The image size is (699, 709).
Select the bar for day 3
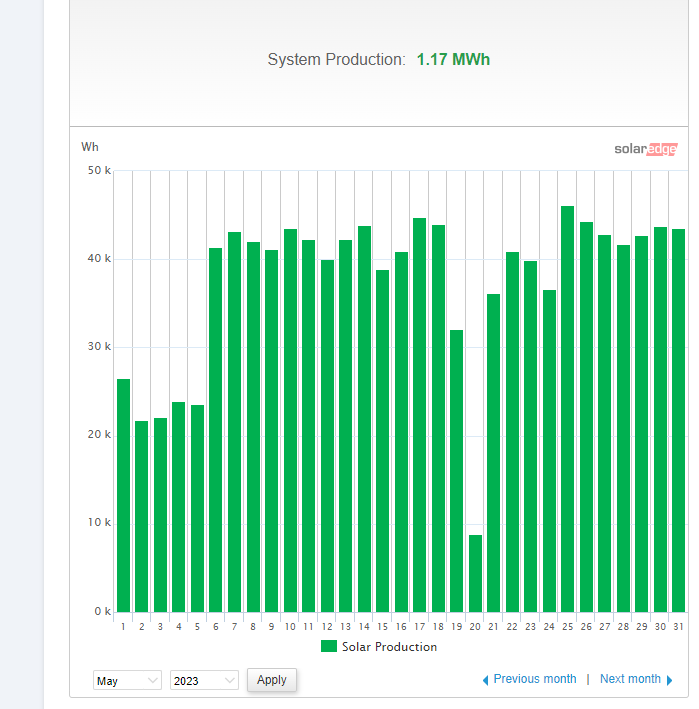[161, 515]
